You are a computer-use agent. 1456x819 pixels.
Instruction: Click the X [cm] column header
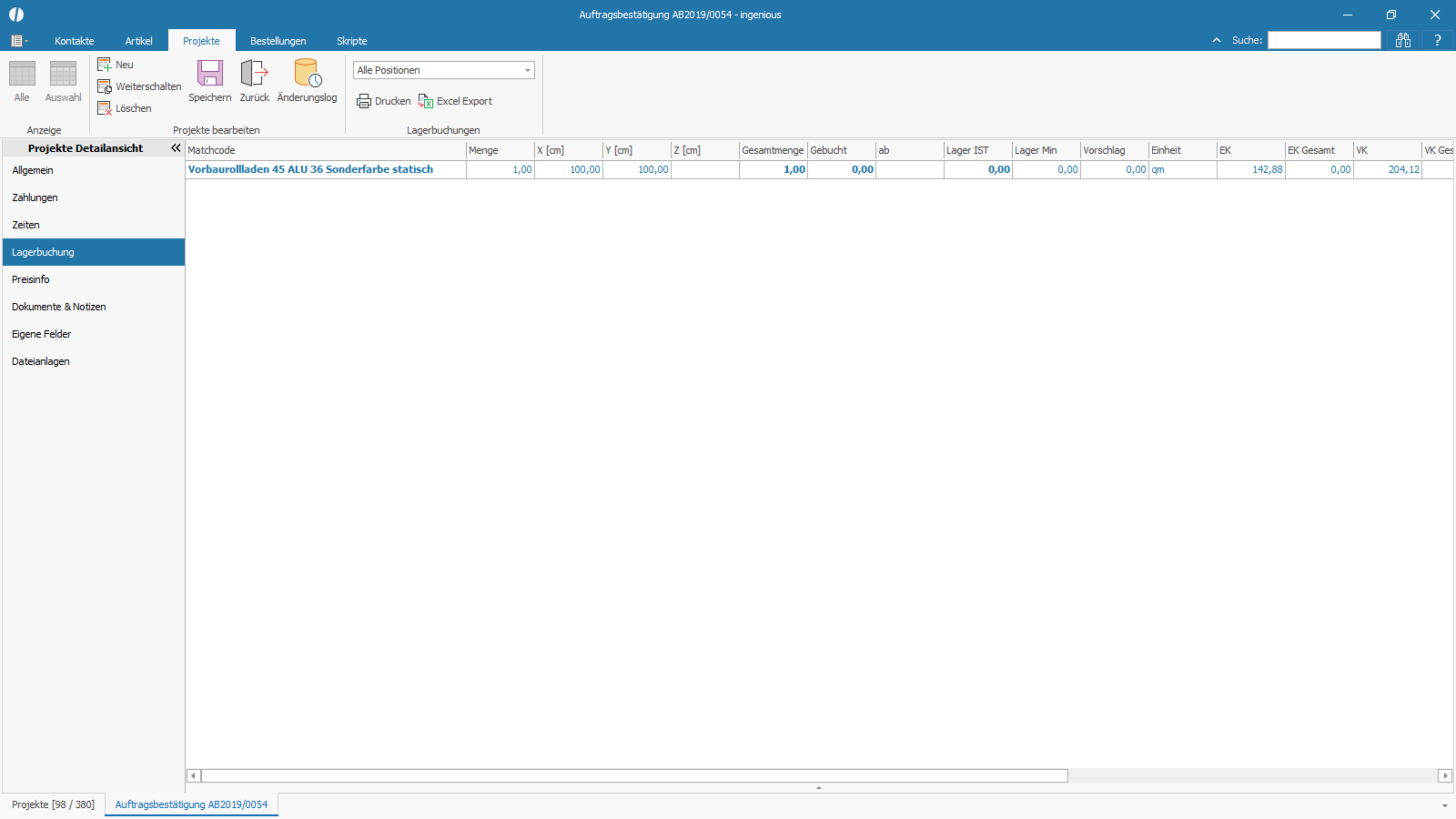(569, 150)
